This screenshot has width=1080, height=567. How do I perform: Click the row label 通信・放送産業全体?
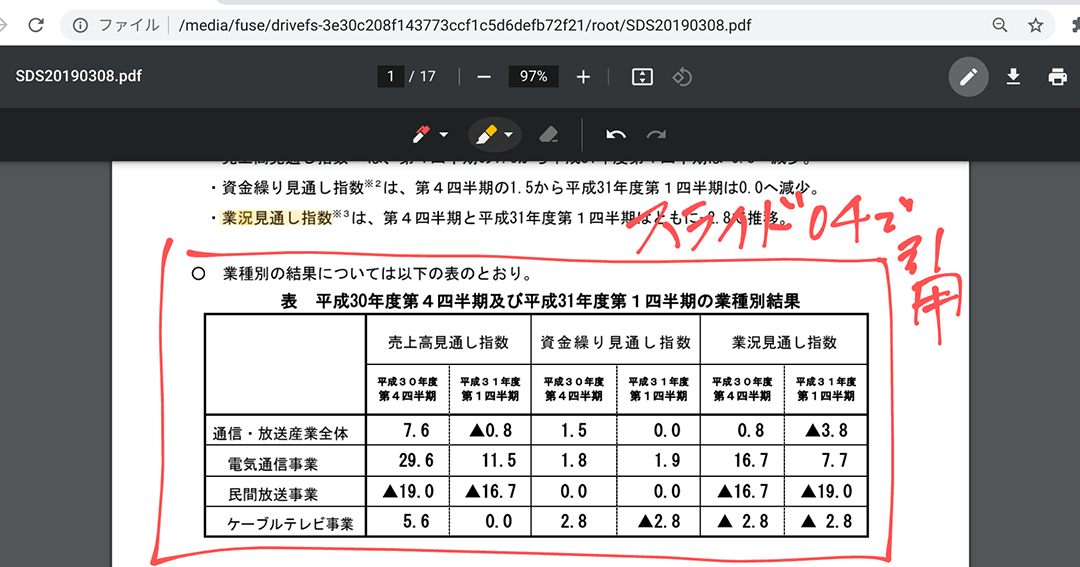pyautogui.click(x=280, y=433)
